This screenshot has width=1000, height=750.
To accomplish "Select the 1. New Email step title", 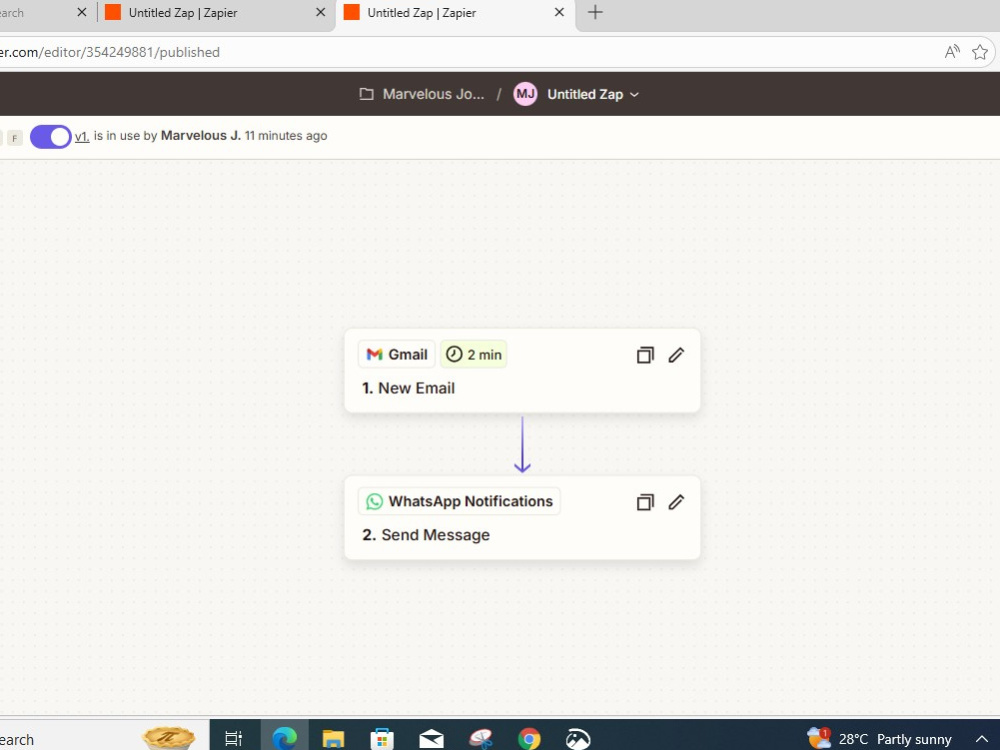I will pyautogui.click(x=408, y=388).
